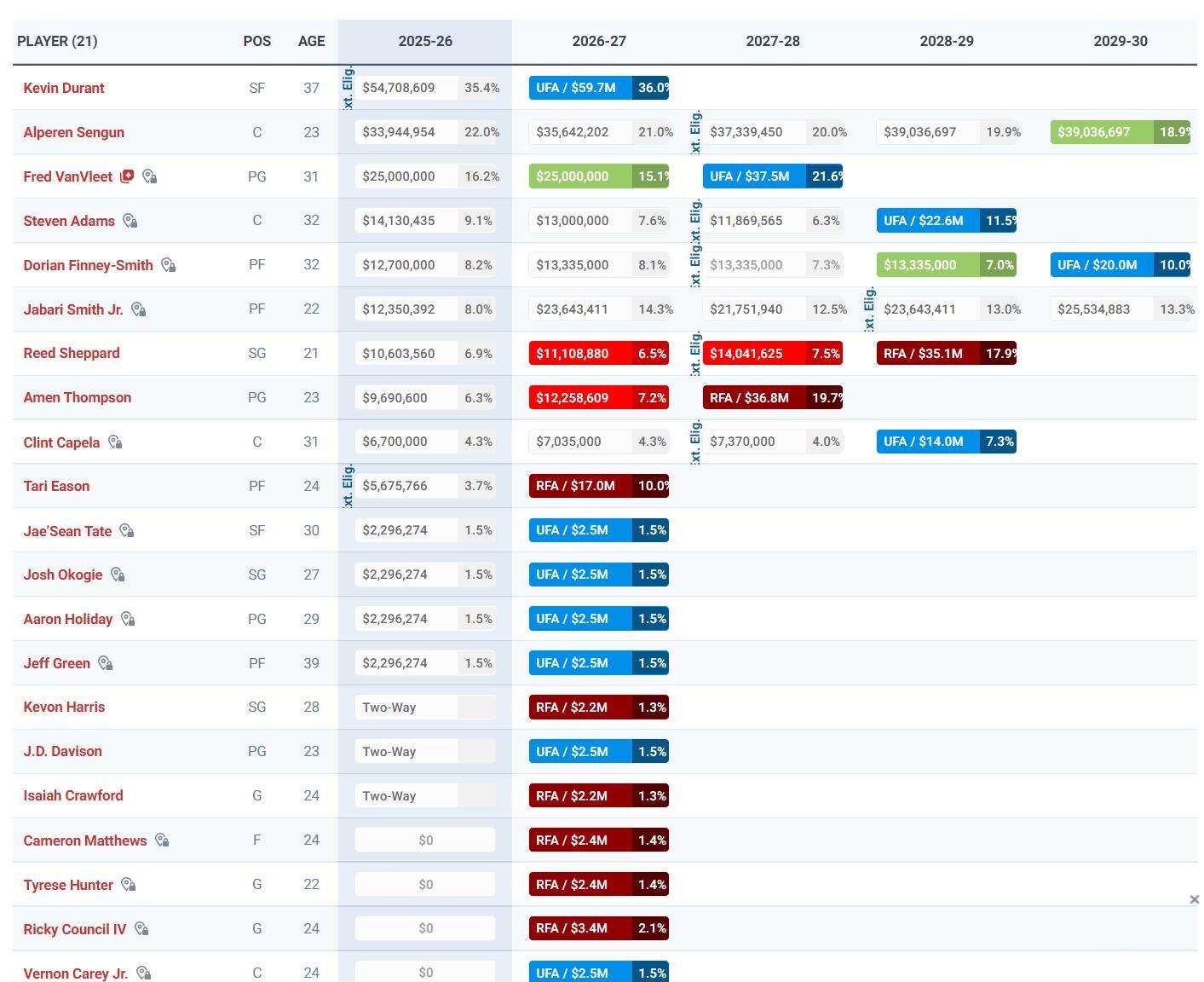
Task: Click the location-lock icon beside Dorian Finney-Smith
Action: coord(168,265)
